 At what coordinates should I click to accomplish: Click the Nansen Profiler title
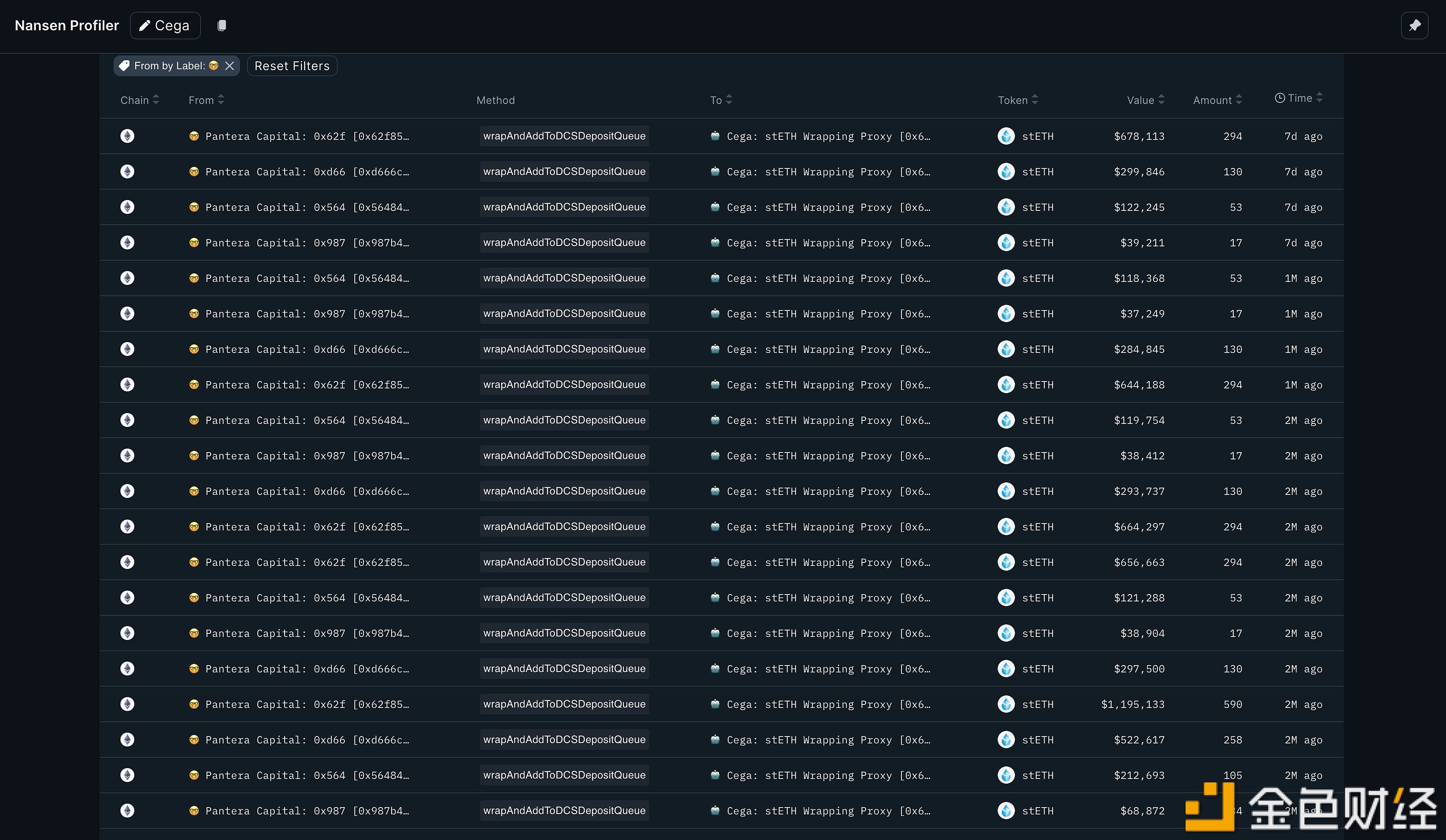coord(67,25)
